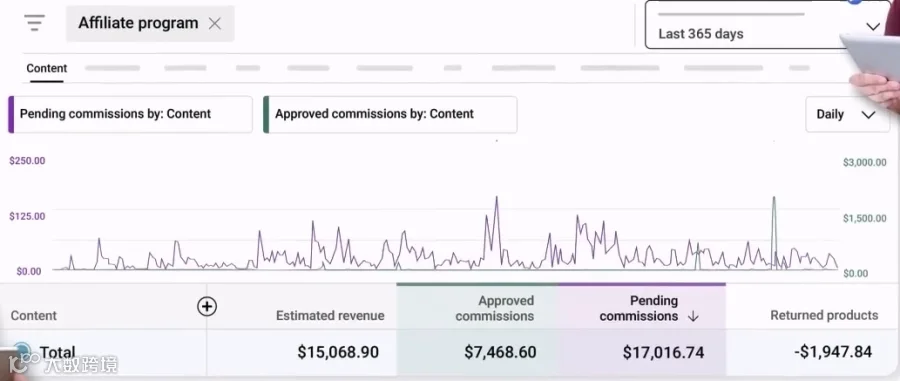Viewport: 900px width, 381px height.
Task: Click the Returned products column header
Action: [x=824, y=316]
